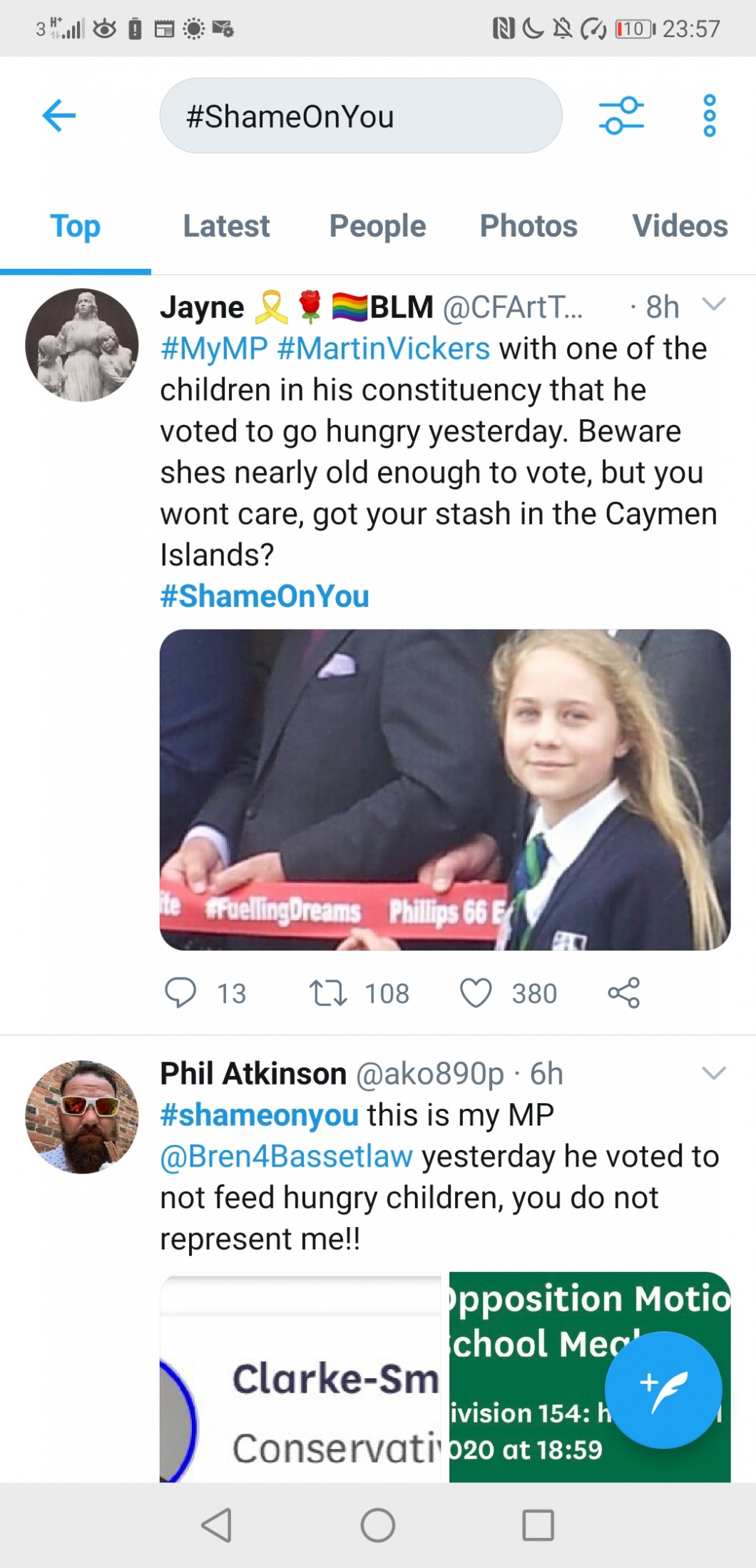Tap the #ShameOnYou search field
This screenshot has width=756, height=1568.
click(361, 116)
